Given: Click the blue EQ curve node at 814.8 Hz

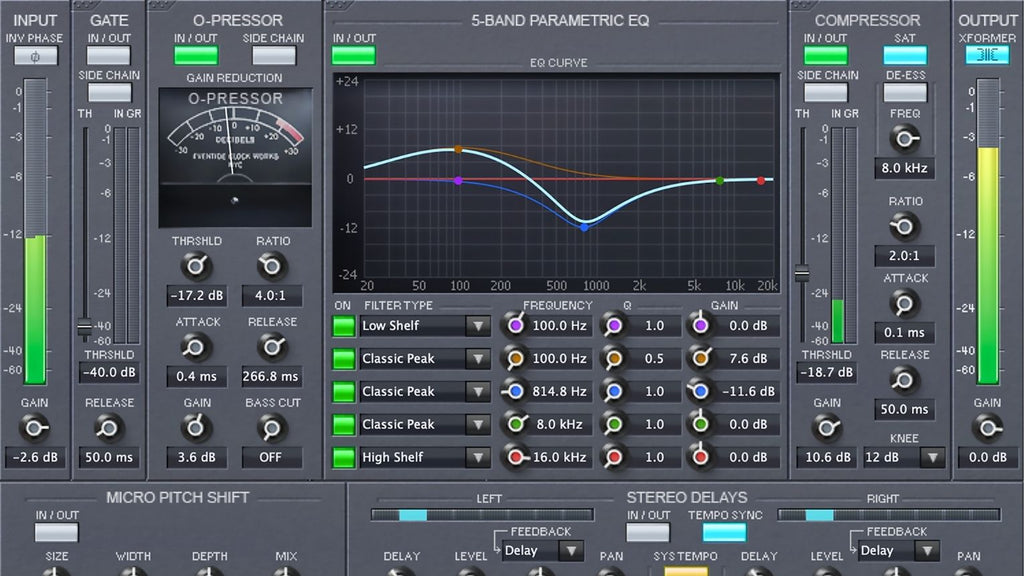Looking at the screenshot, I should [585, 227].
